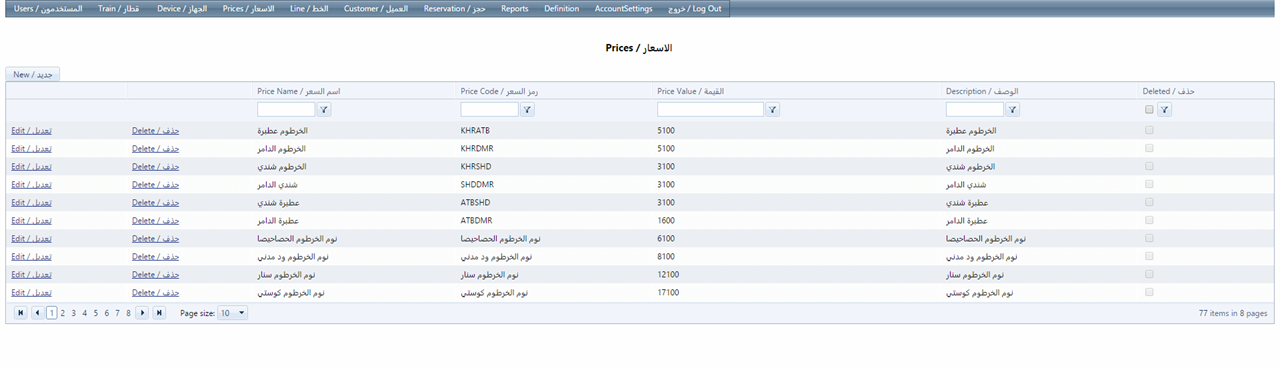This screenshot has width=1280, height=370.
Task: Click the Price Value filter text box
Action: tap(710, 110)
